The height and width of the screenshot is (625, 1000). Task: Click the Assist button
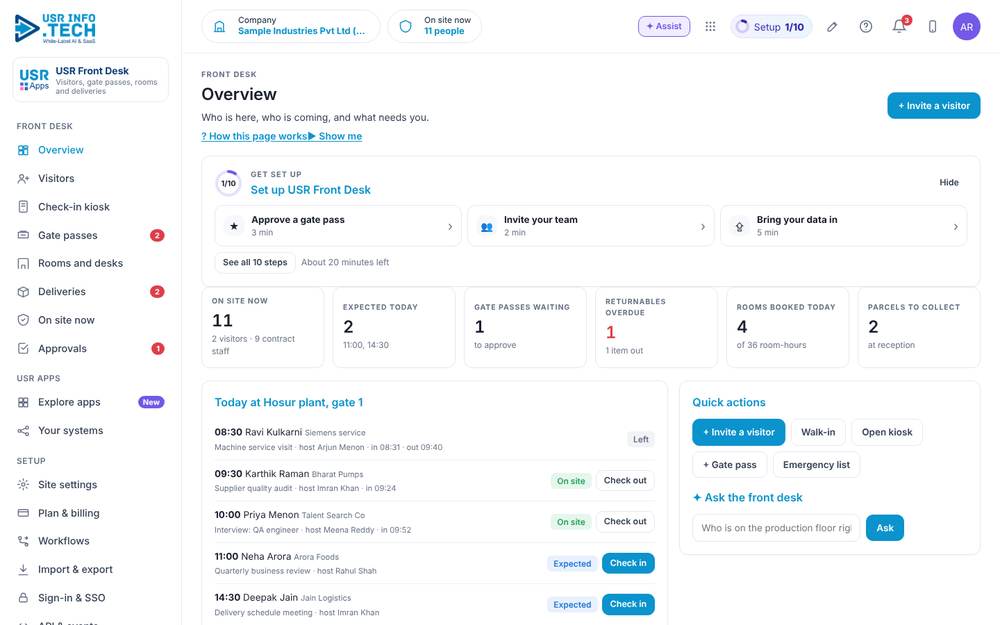(x=664, y=26)
